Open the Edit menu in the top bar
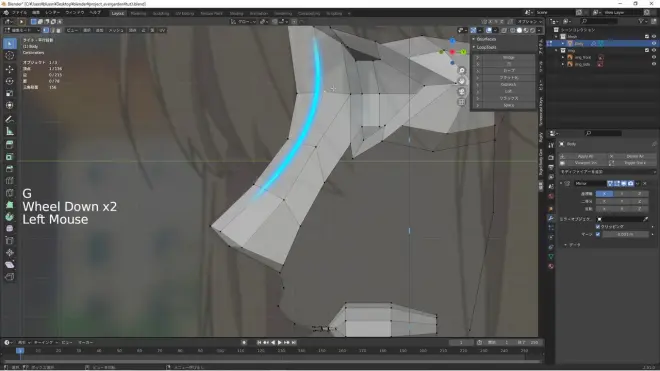660x371 pixels. tap(36, 13)
